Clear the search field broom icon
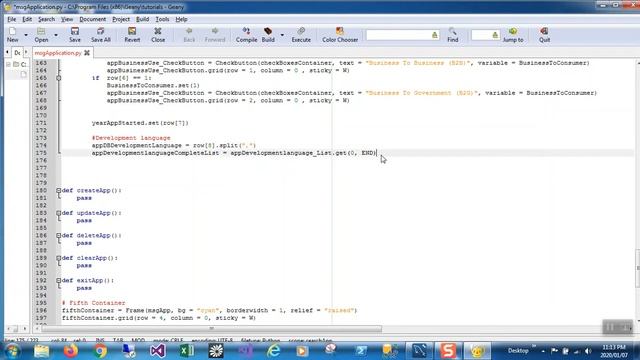The height and width of the screenshot is (360, 640). [435, 35]
